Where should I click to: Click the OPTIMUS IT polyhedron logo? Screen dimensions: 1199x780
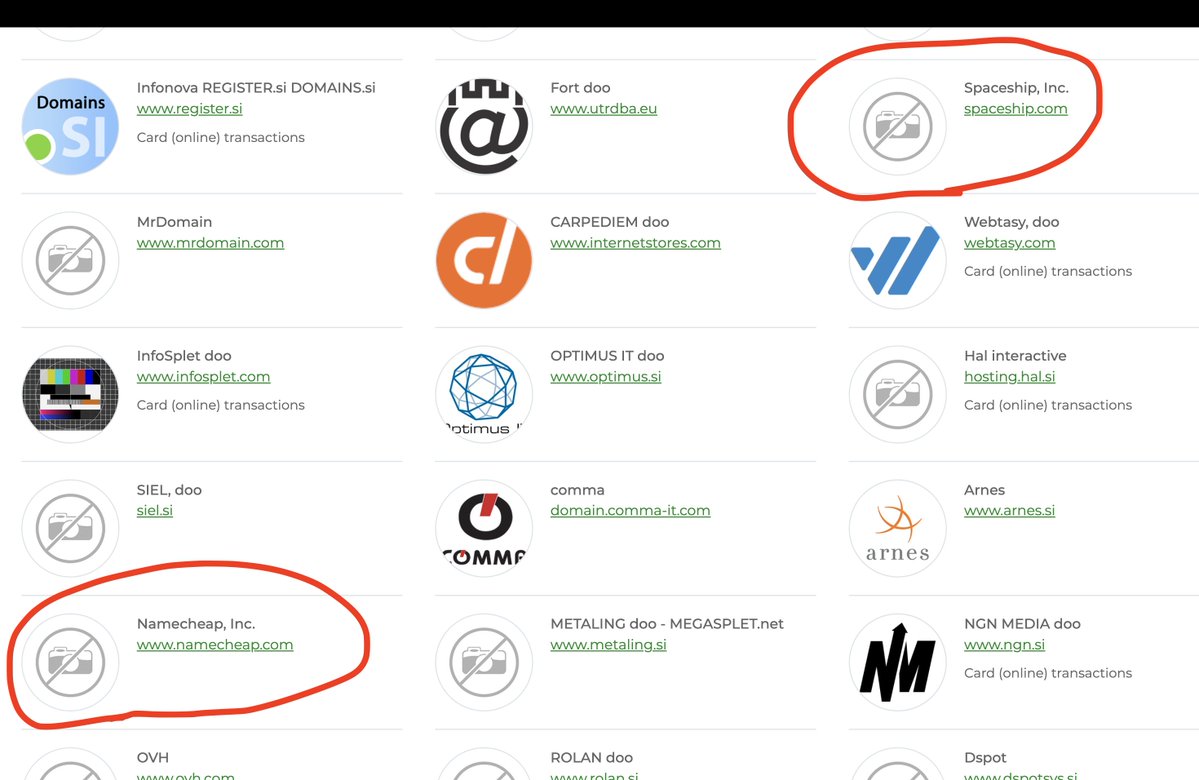[x=484, y=394]
